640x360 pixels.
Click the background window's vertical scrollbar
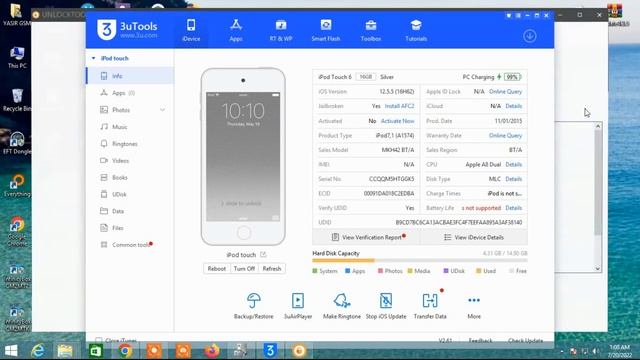pos(598,198)
